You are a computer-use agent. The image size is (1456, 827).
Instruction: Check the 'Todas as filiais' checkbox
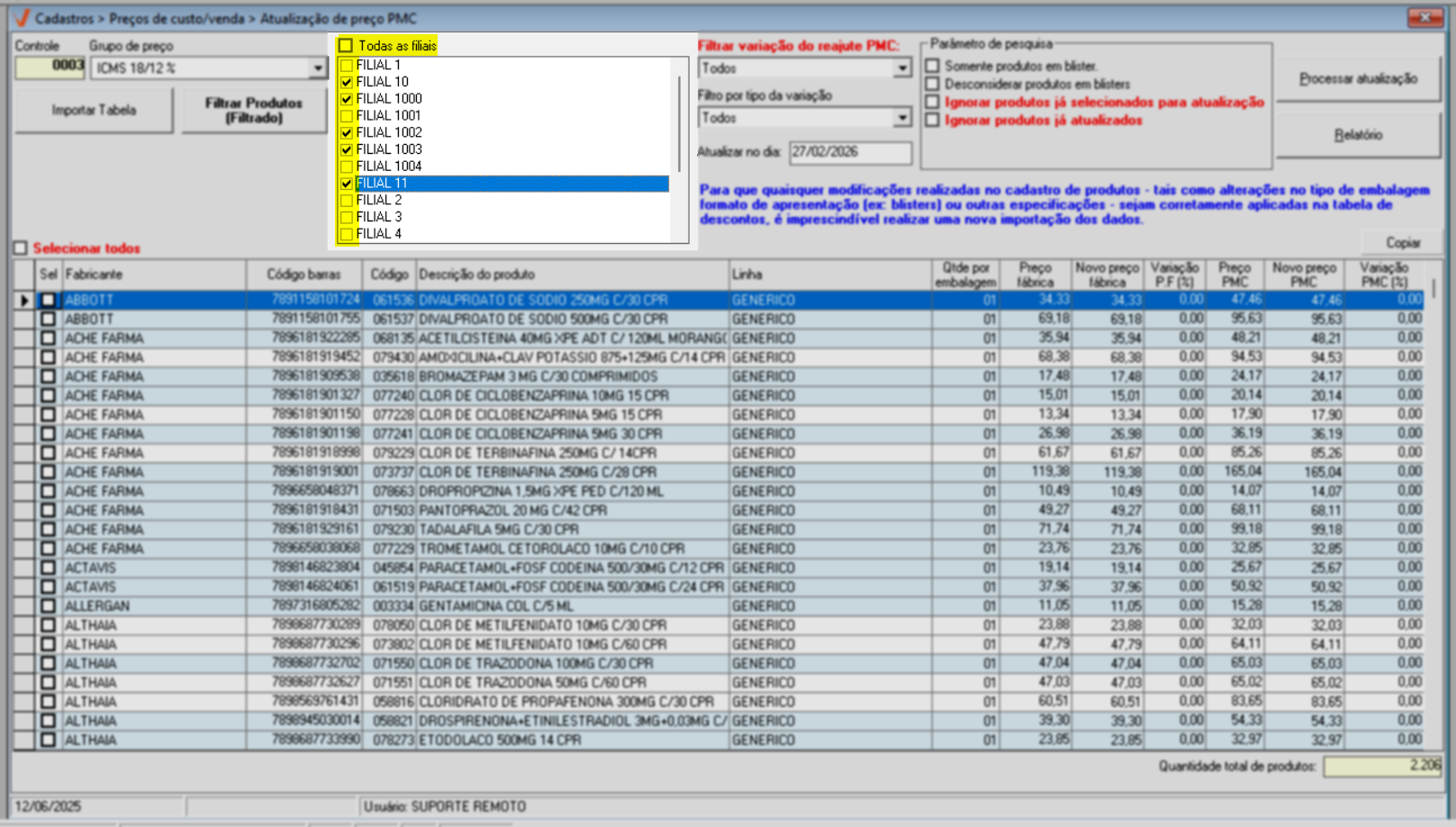[x=346, y=46]
